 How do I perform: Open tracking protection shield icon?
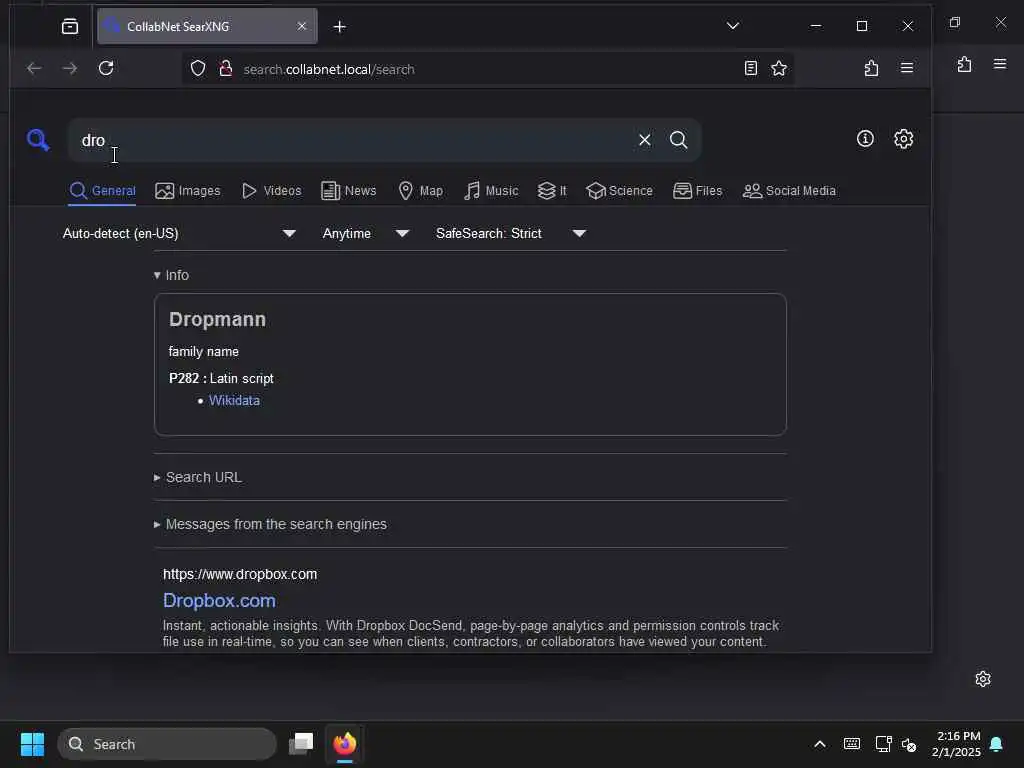198,69
